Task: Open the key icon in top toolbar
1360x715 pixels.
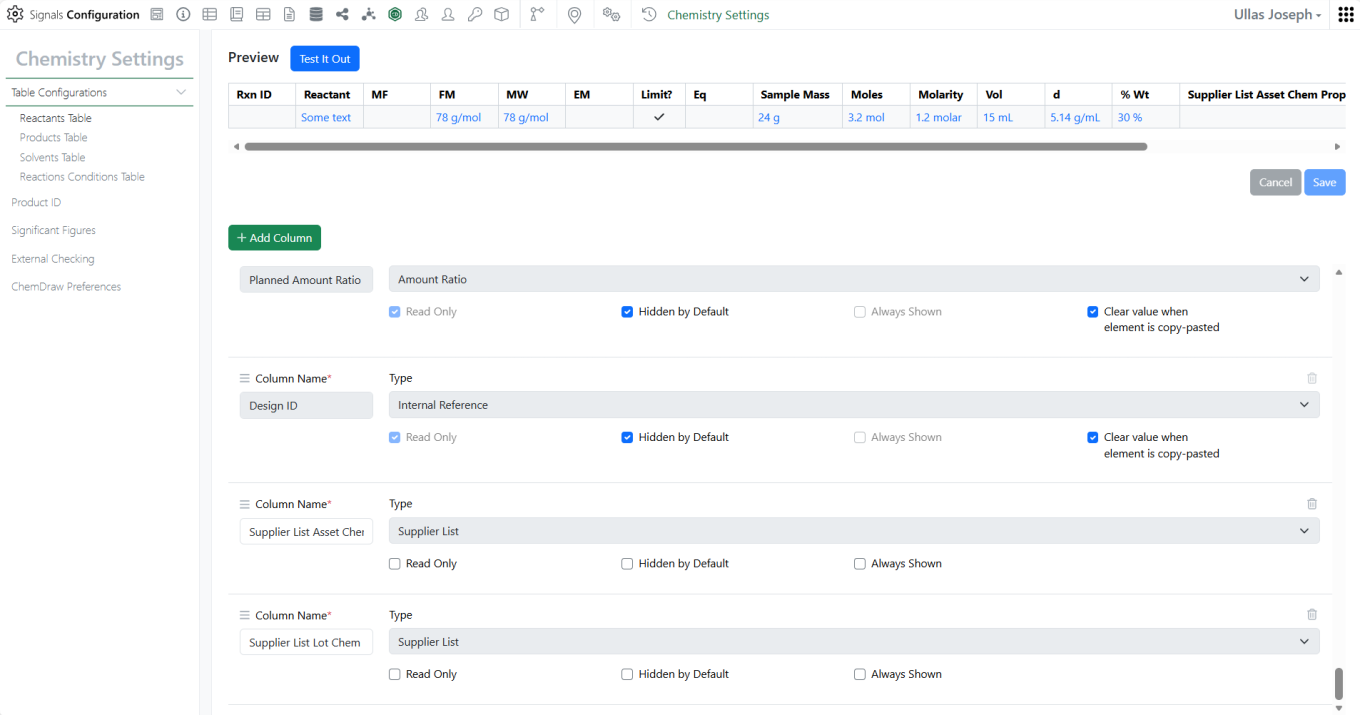Action: 475,15
